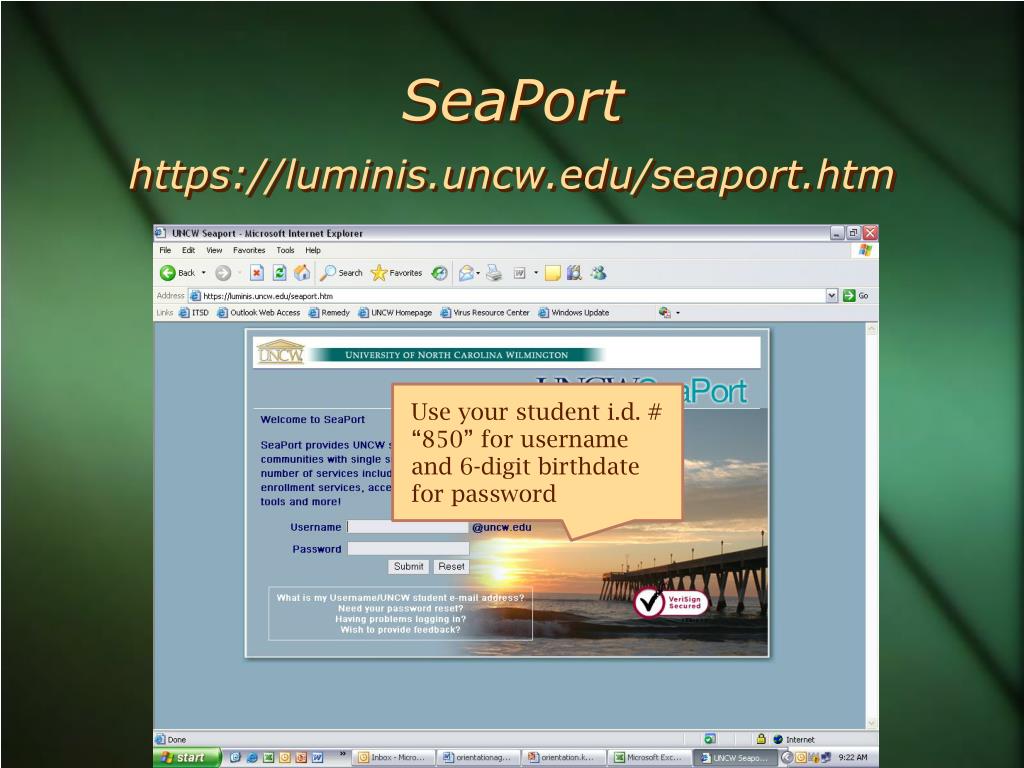Expand the system tray arrow

[x=787, y=758]
